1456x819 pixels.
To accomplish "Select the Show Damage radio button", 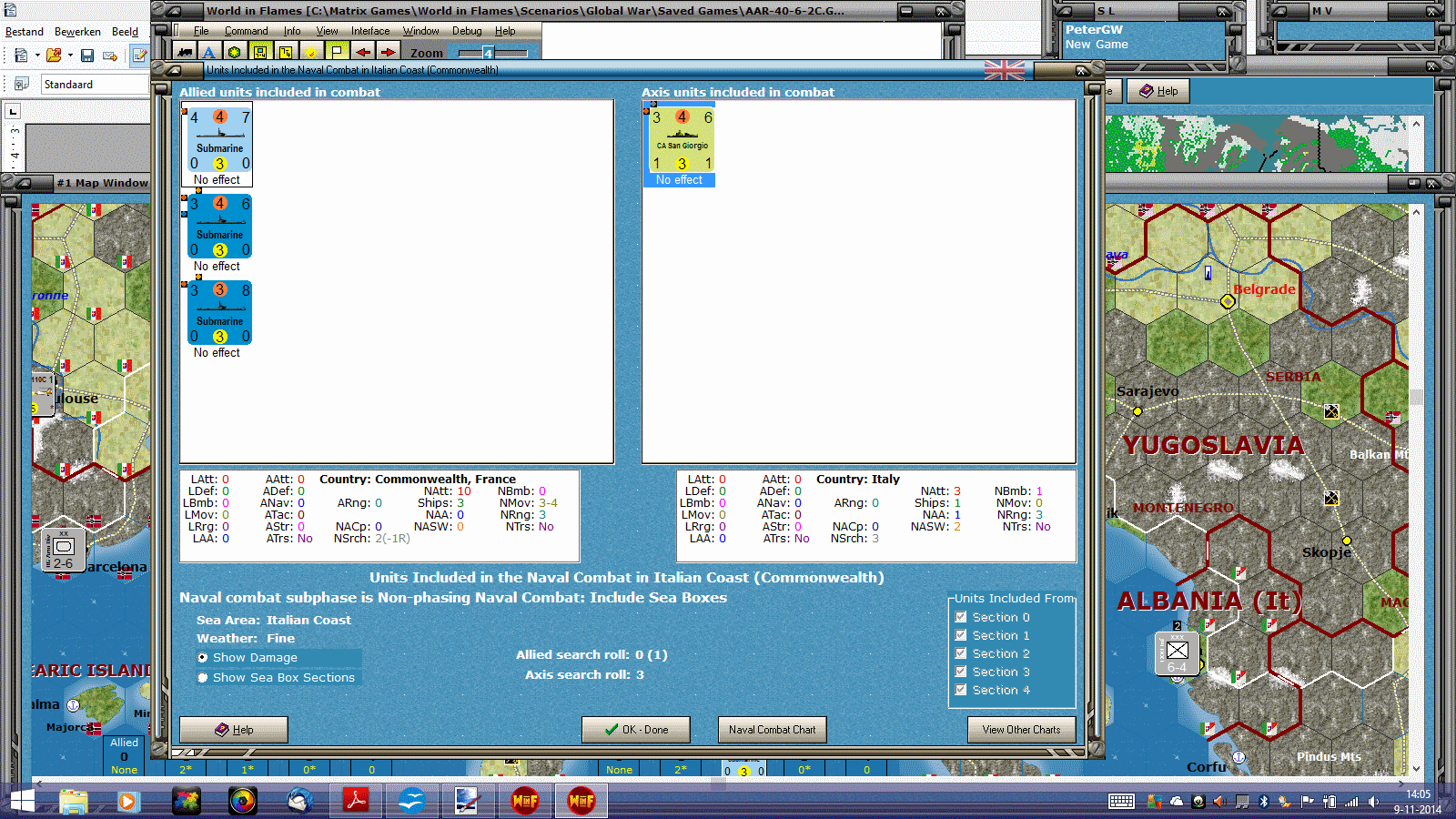I will [x=203, y=658].
